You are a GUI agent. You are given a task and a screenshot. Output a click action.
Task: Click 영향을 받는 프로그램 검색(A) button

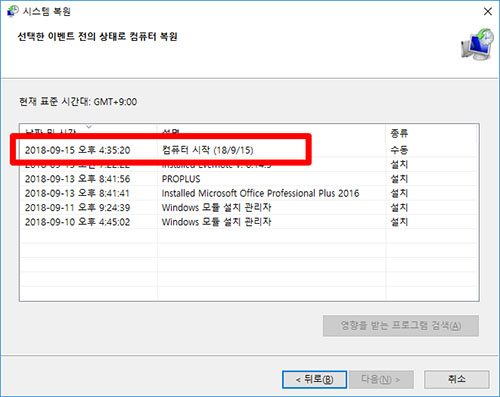tap(401, 325)
